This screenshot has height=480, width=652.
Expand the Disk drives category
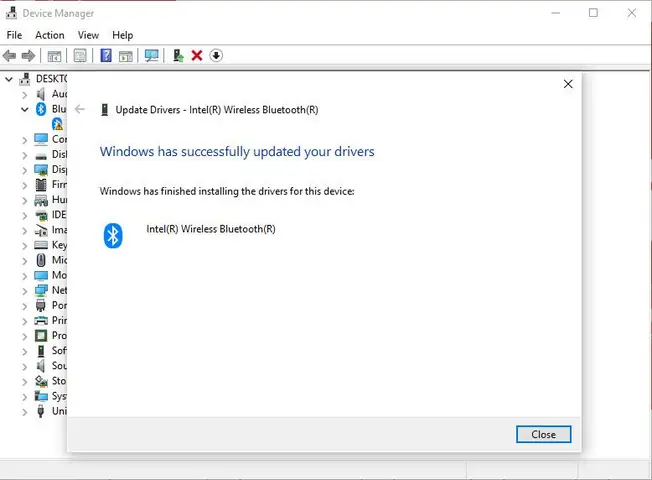25,155
